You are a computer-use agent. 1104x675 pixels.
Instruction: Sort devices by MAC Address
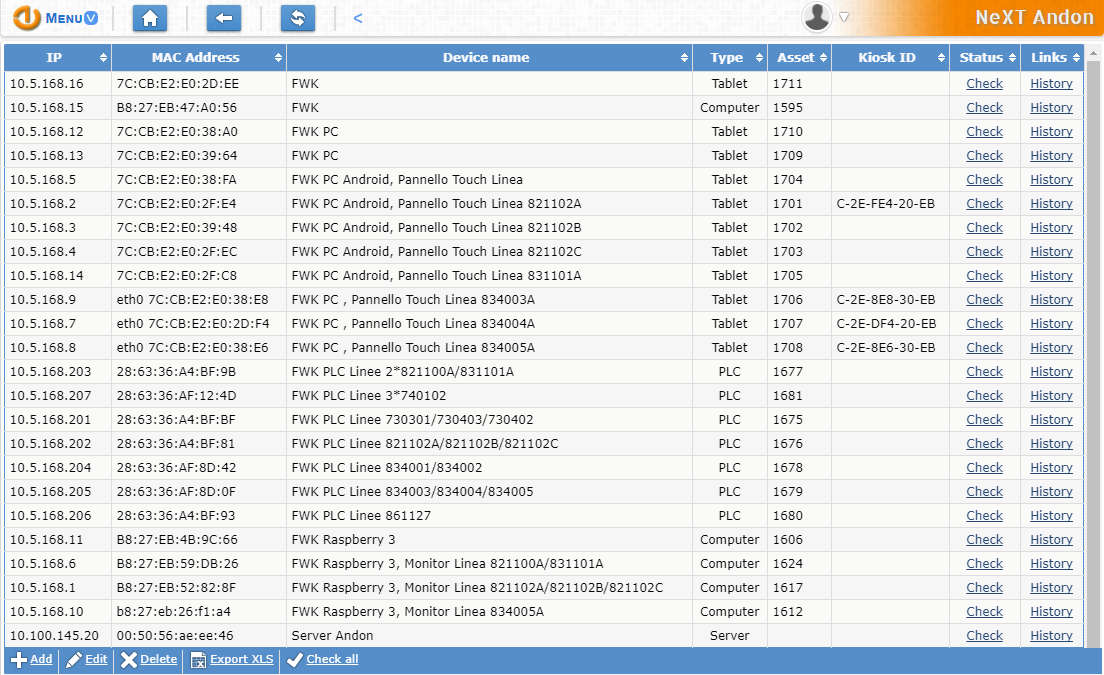pos(198,57)
